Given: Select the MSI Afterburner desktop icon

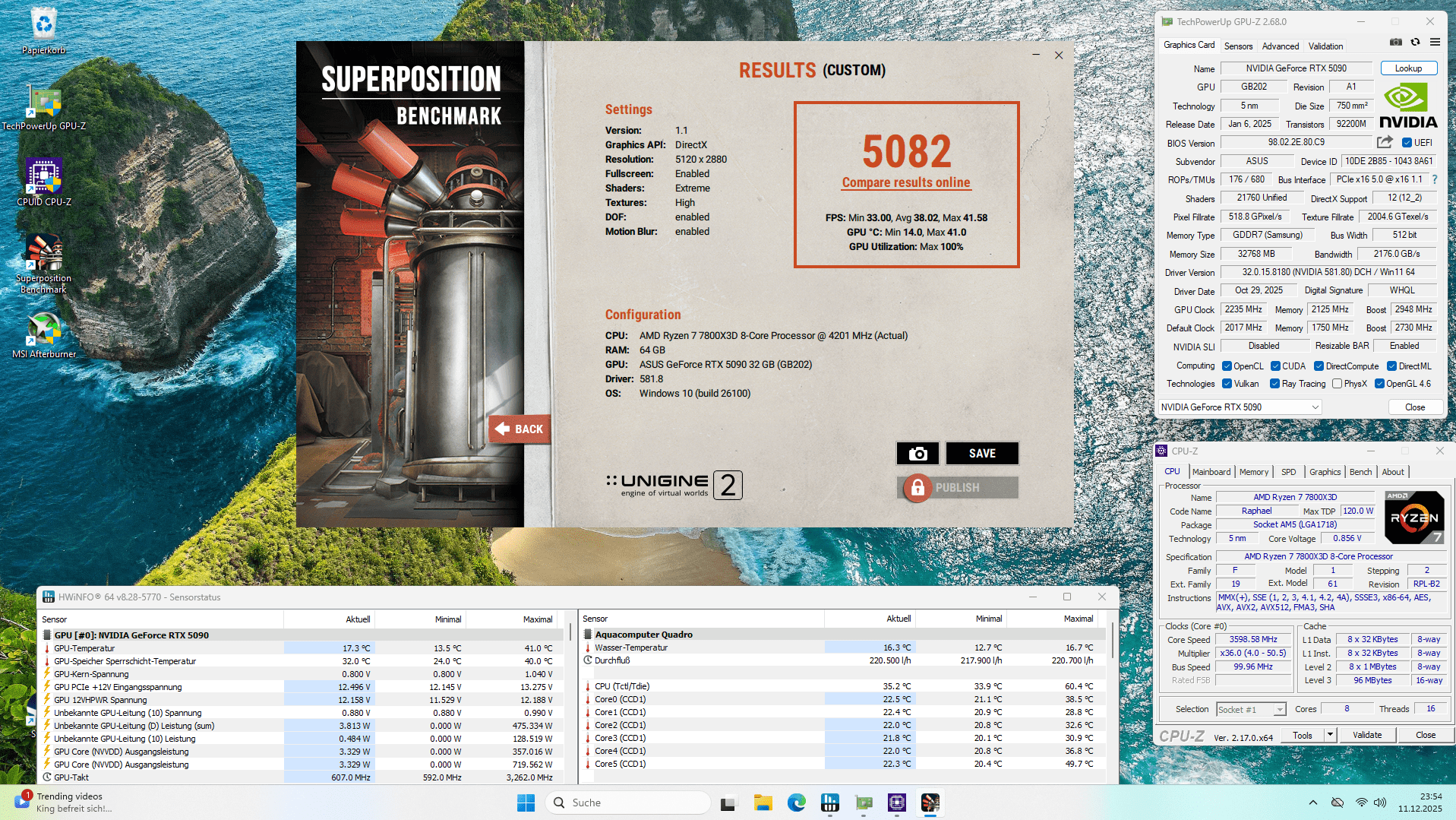Looking at the screenshot, I should pos(44,334).
